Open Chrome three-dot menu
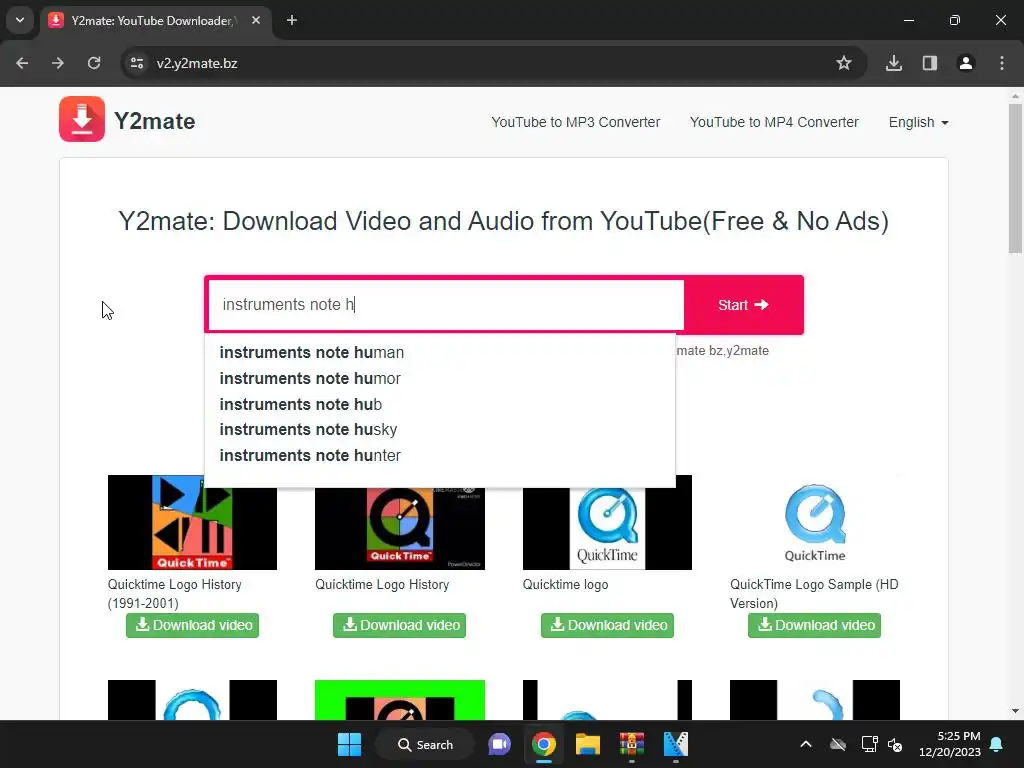This screenshot has height=768, width=1024. [x=1002, y=63]
